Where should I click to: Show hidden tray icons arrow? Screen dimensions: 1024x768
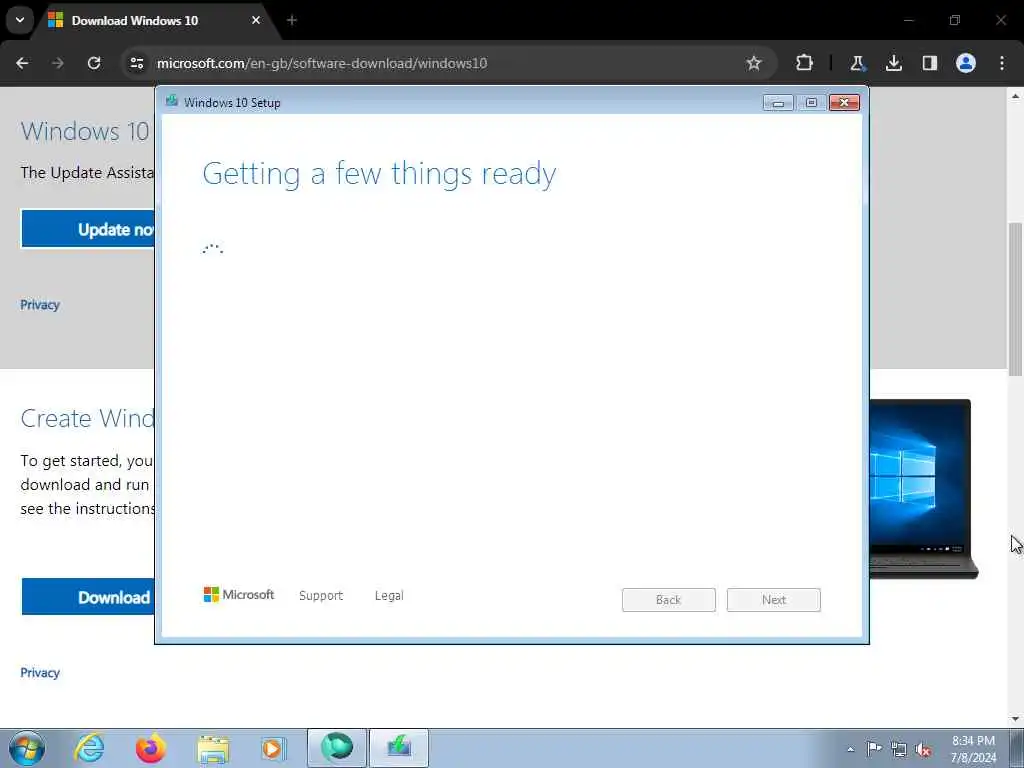[x=850, y=749]
